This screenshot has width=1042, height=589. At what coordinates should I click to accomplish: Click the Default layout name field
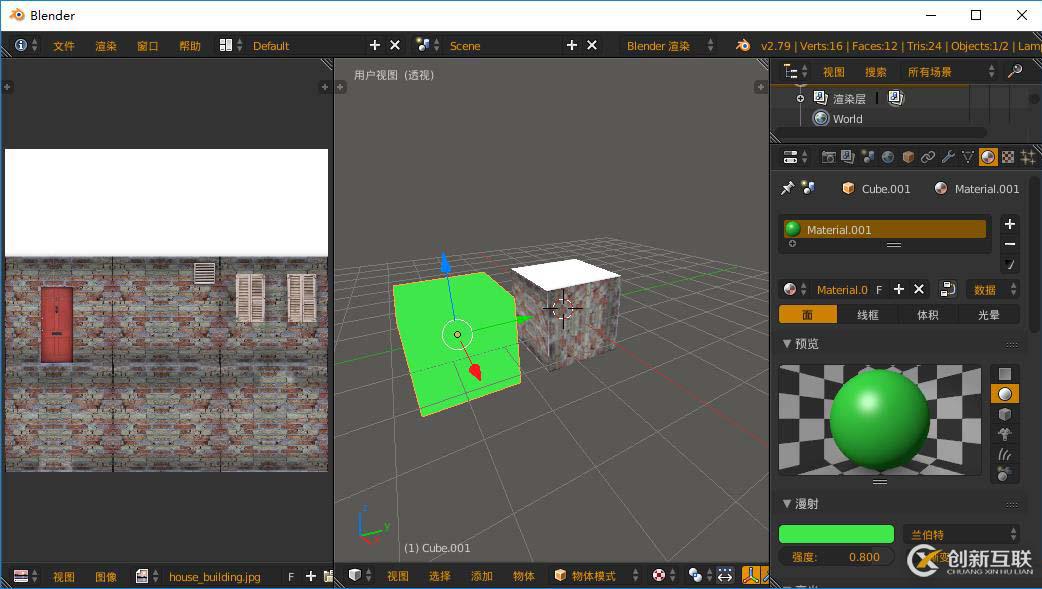304,45
